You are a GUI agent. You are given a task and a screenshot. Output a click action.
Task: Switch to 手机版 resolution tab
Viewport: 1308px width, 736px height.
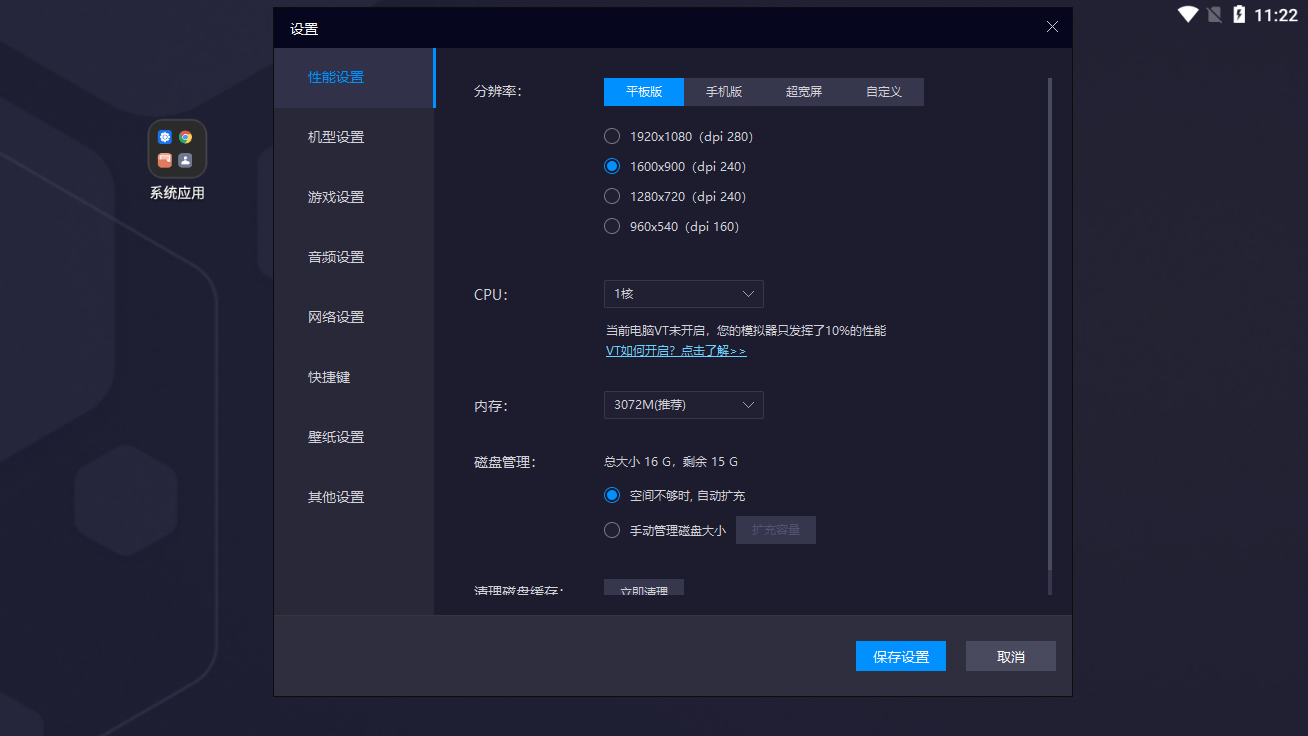click(x=724, y=92)
